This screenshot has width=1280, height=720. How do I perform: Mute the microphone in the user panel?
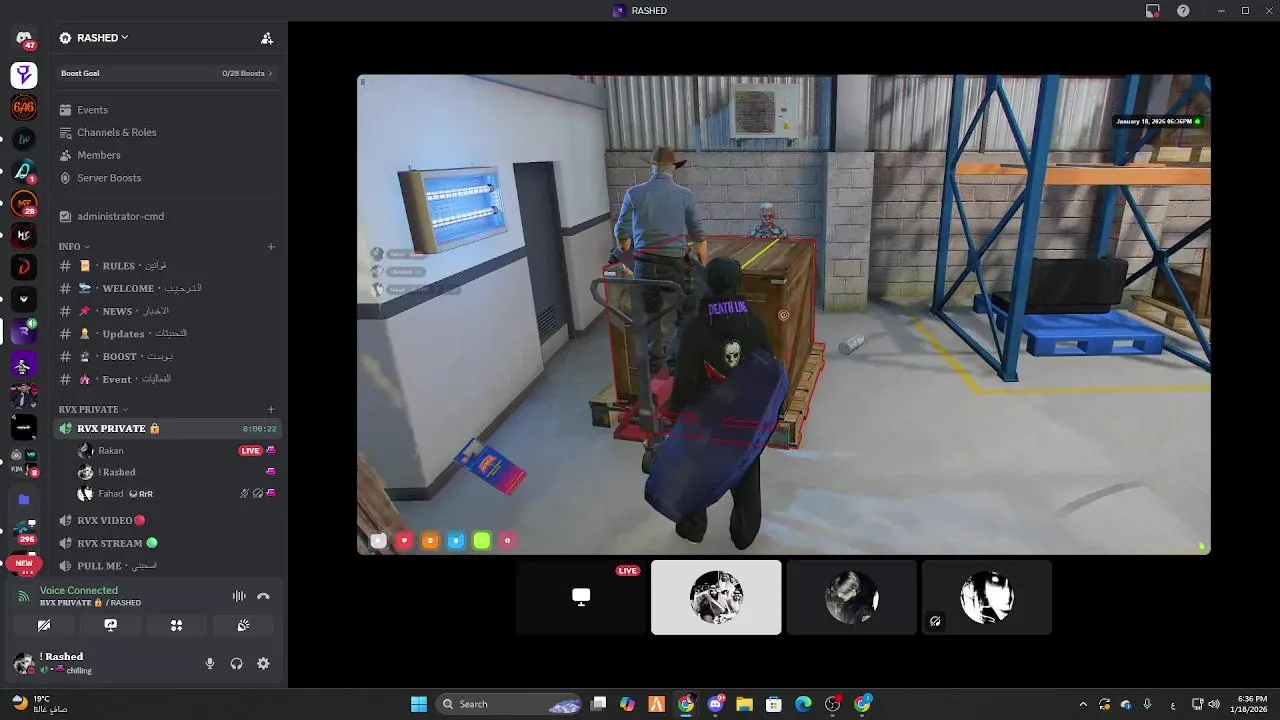210,663
